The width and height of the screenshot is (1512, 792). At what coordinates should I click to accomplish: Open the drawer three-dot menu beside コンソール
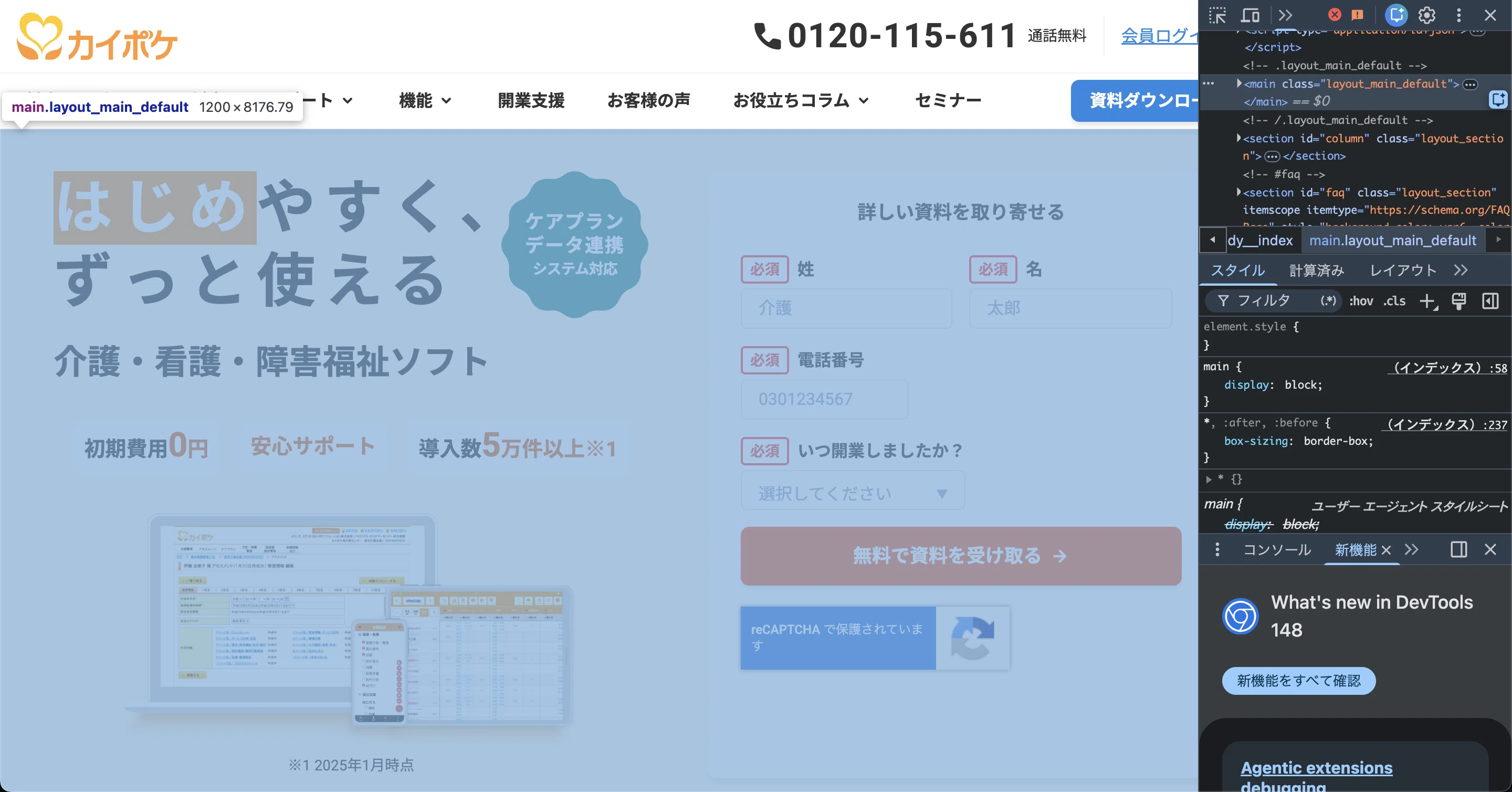point(1217,549)
